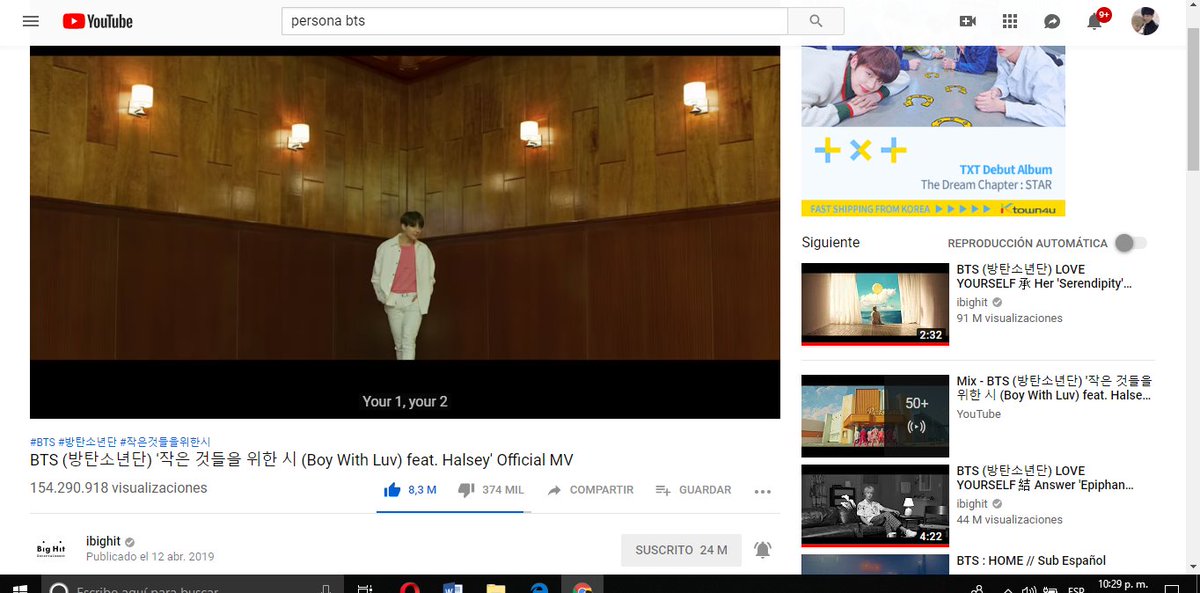Open the Serendipity video thumbnail

tap(875, 304)
